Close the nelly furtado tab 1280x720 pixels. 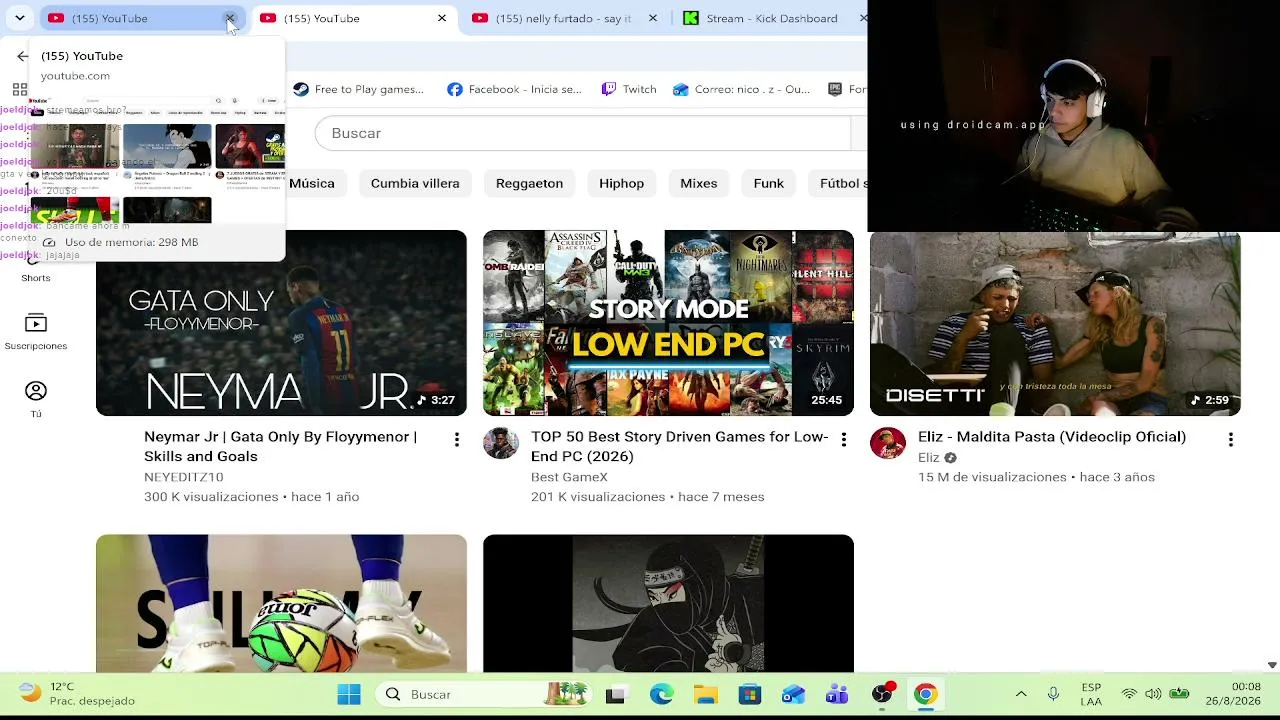point(653,18)
